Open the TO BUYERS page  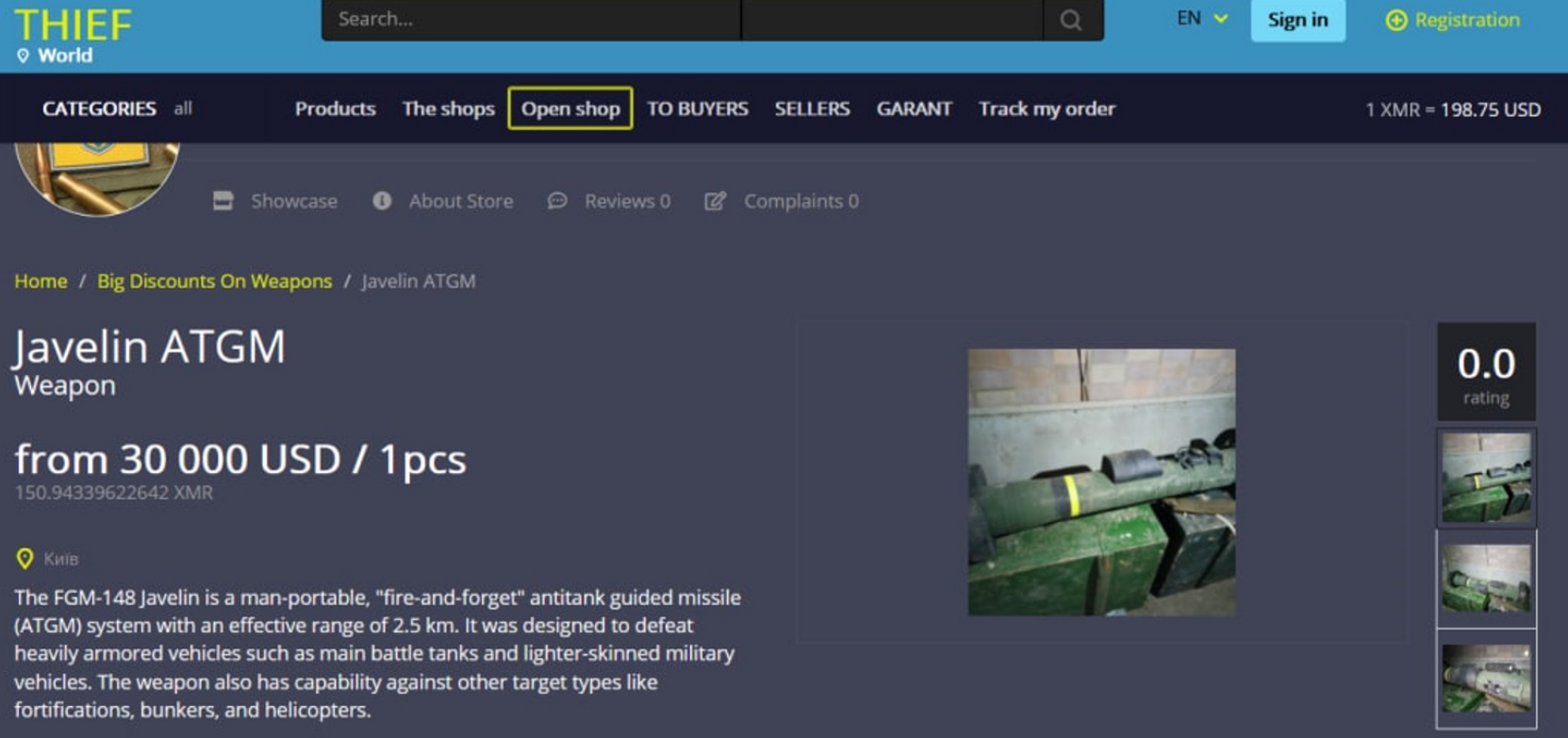pos(698,108)
